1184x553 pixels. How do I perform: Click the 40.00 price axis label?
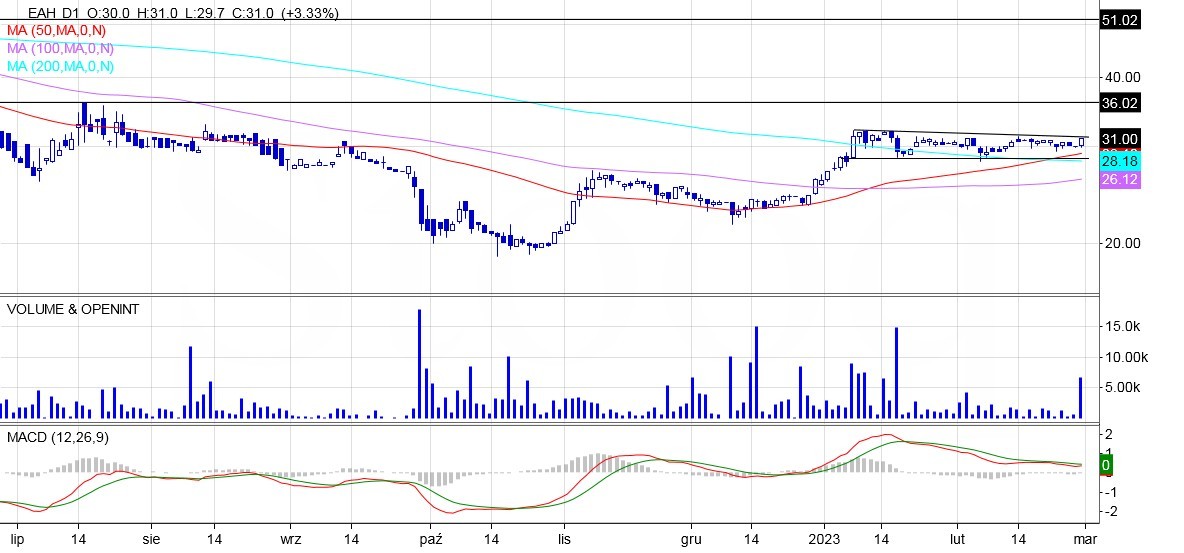[x=1122, y=77]
